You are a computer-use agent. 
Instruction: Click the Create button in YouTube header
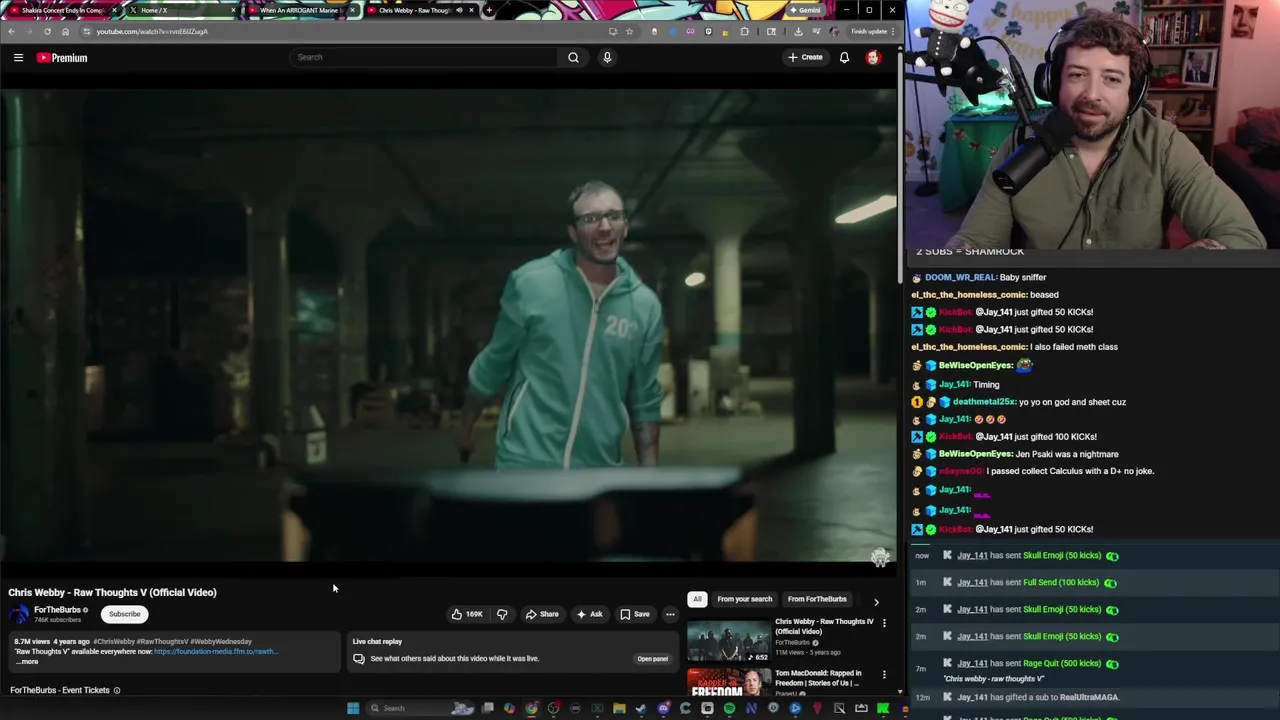click(x=805, y=57)
